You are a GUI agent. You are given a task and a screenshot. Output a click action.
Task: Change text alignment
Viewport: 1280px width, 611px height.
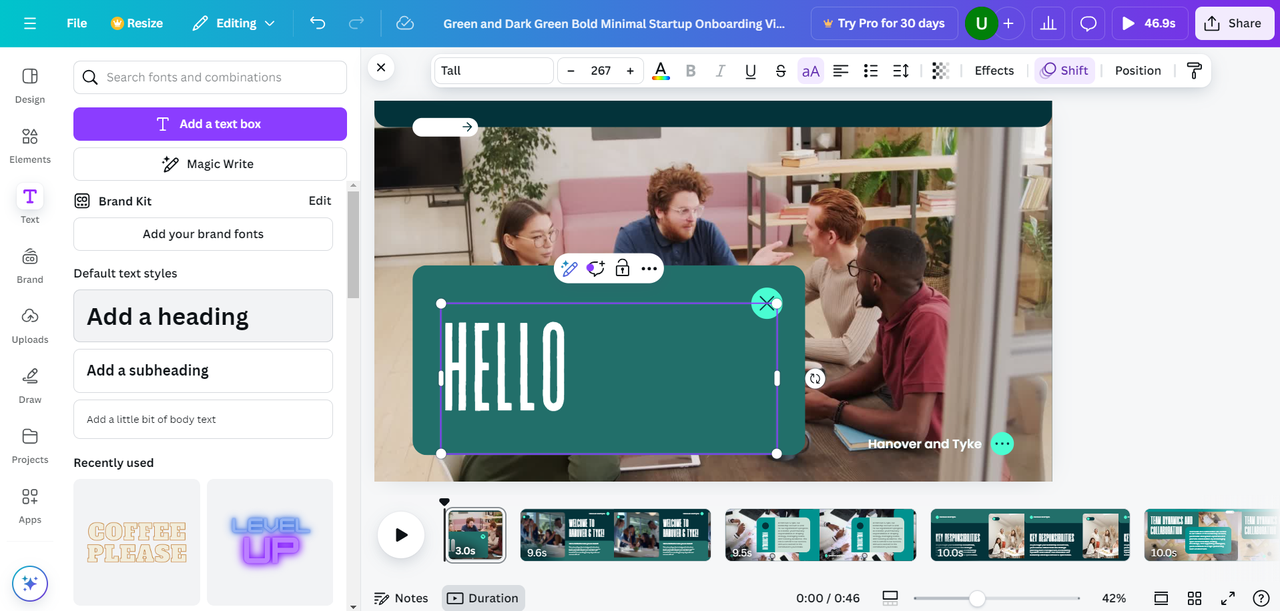(x=841, y=70)
